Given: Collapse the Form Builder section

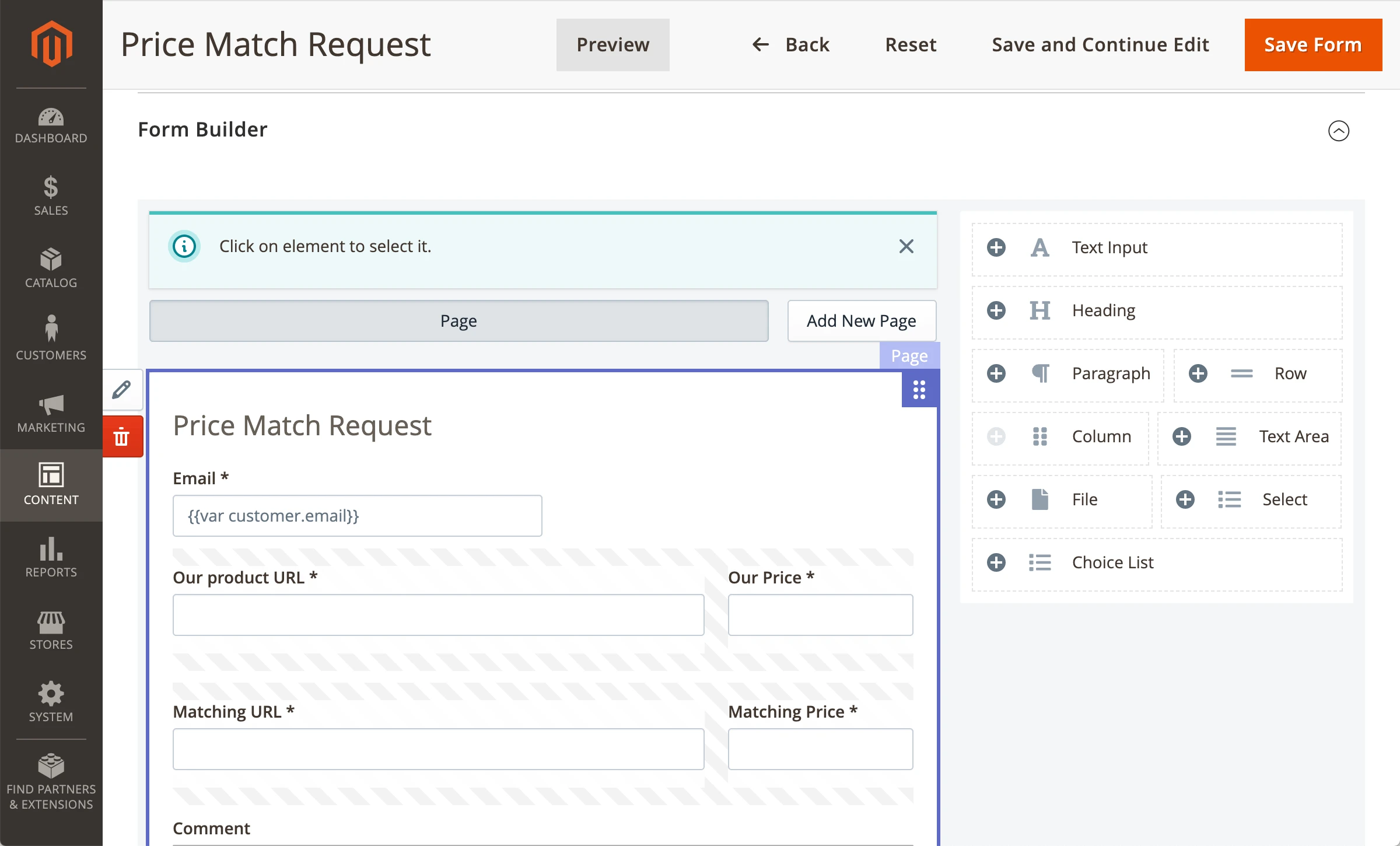Looking at the screenshot, I should [1339, 131].
